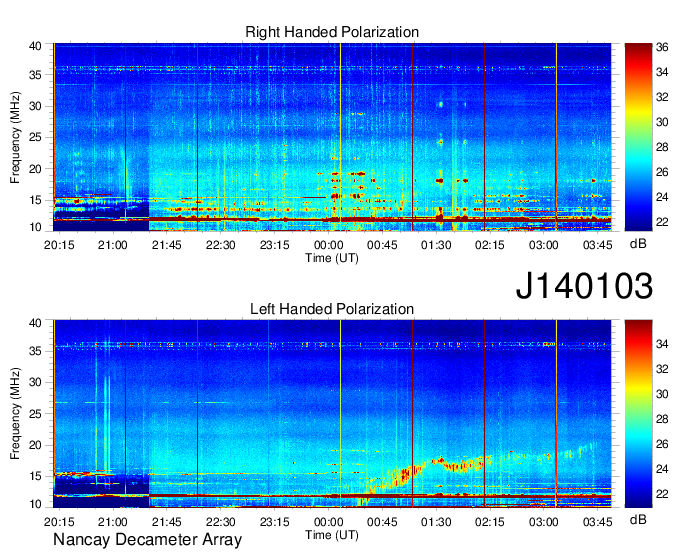Click the 'Left Handed Polarization' plot title

pyautogui.click(x=332, y=309)
